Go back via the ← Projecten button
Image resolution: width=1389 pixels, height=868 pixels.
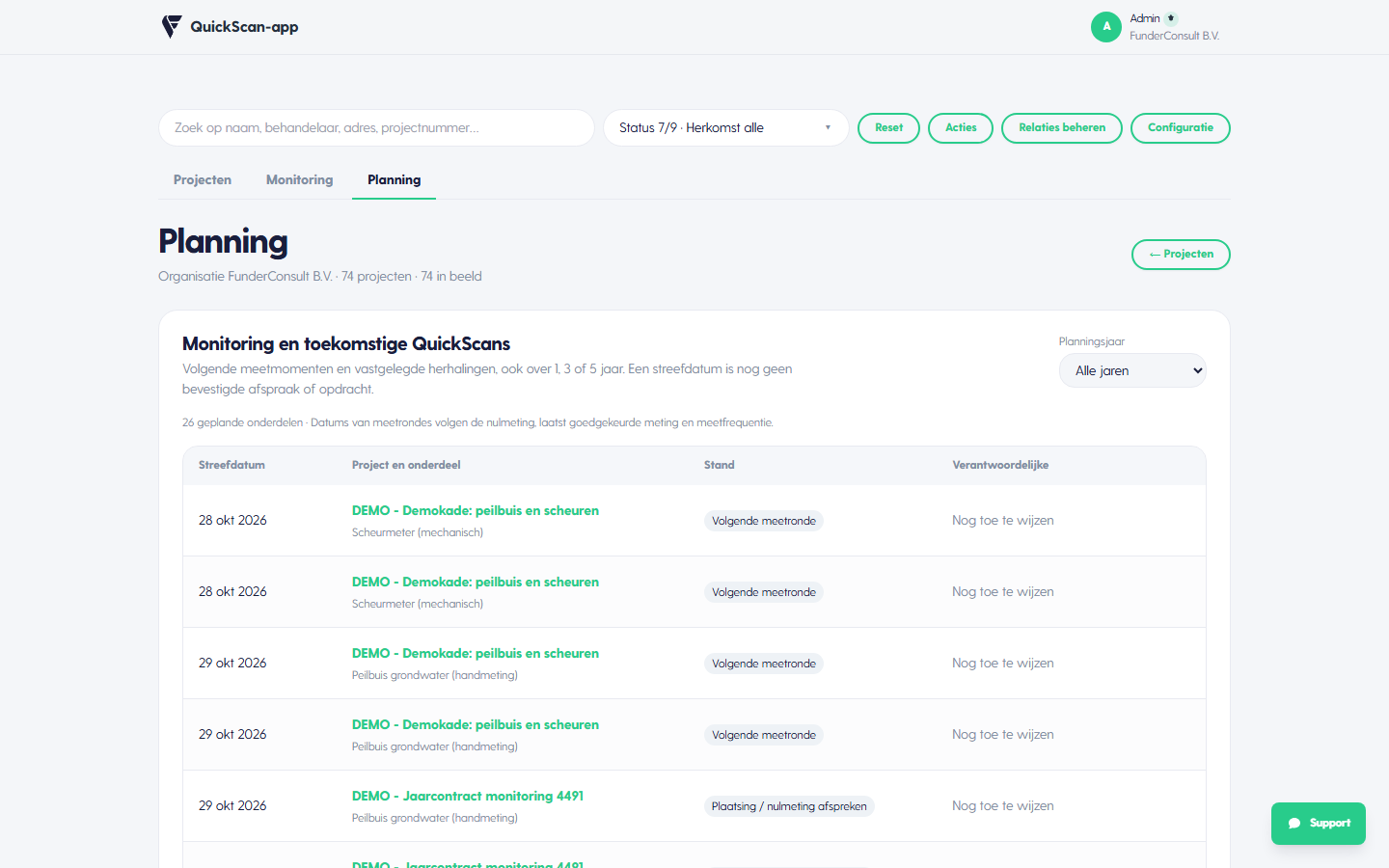1181,255
